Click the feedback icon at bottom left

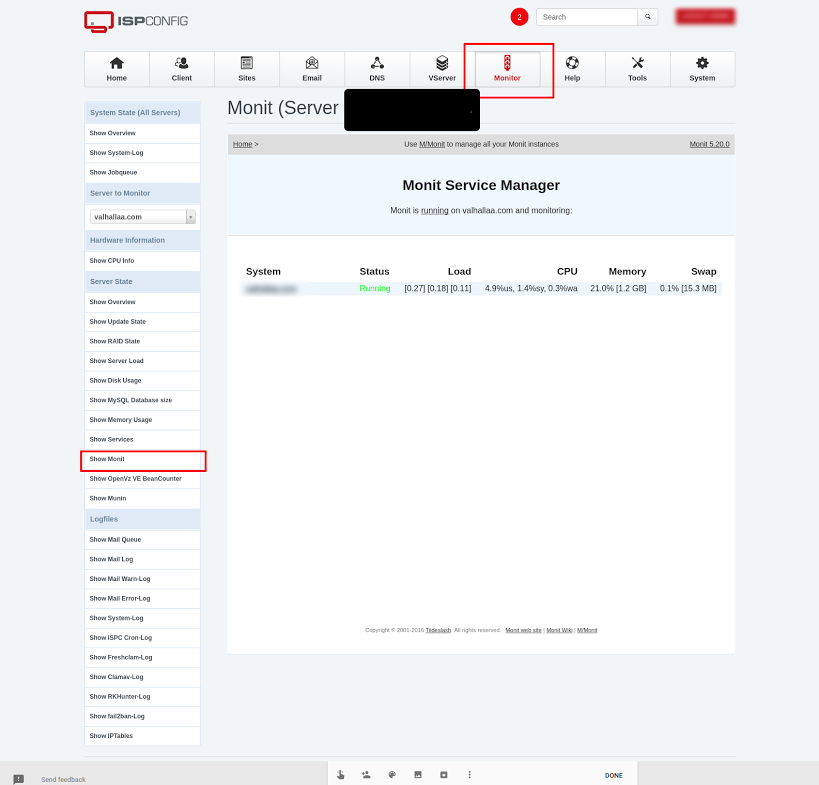click(x=19, y=779)
